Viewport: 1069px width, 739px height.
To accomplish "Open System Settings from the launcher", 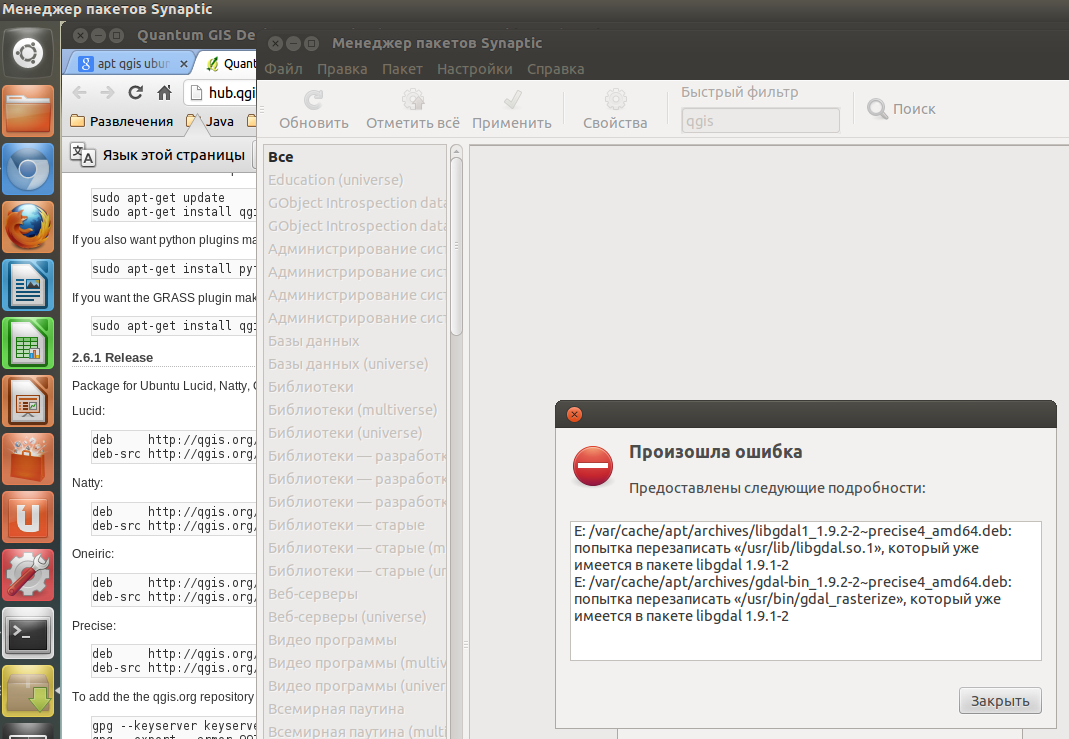I will coord(28,575).
